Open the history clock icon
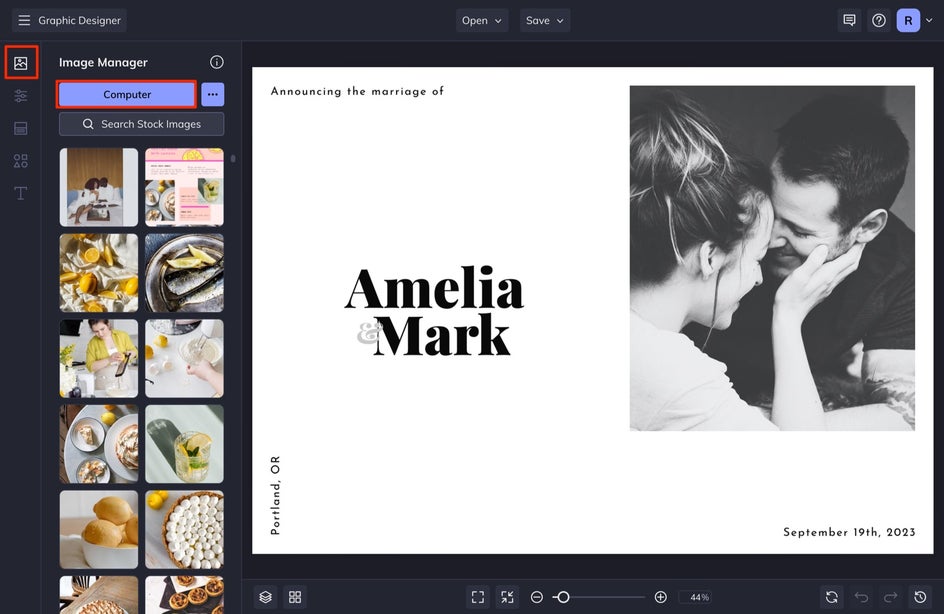 pyautogui.click(x=920, y=597)
